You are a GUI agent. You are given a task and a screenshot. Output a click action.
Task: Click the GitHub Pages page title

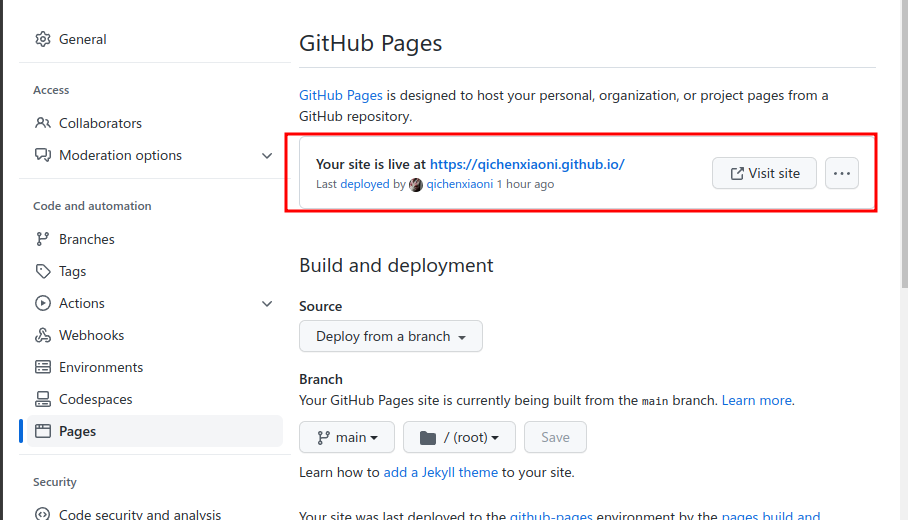(x=371, y=43)
